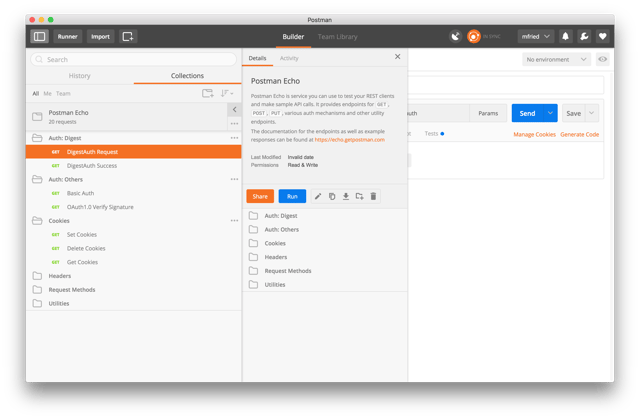Open a new window with the plus-window icon
This screenshot has height=419, width=640.
[128, 36]
